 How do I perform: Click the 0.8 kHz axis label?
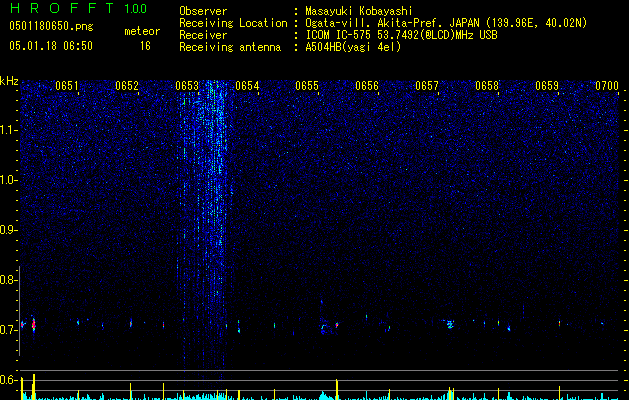tap(8, 280)
